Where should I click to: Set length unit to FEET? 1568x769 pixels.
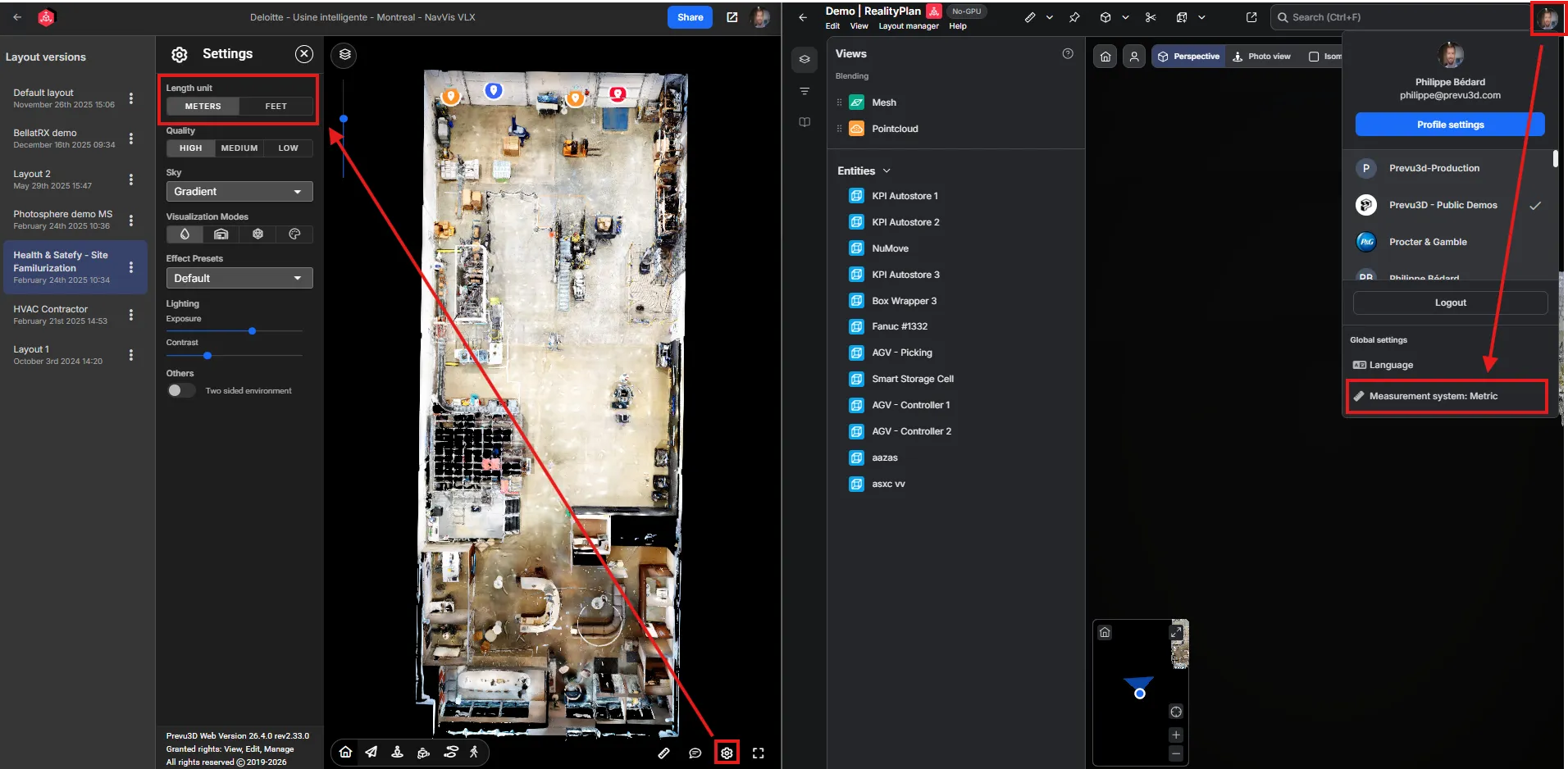pyautogui.click(x=276, y=107)
